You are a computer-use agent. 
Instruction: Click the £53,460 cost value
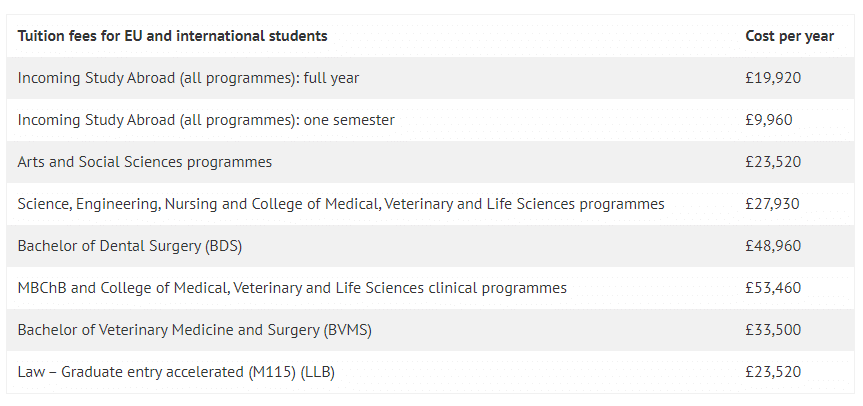(x=773, y=288)
